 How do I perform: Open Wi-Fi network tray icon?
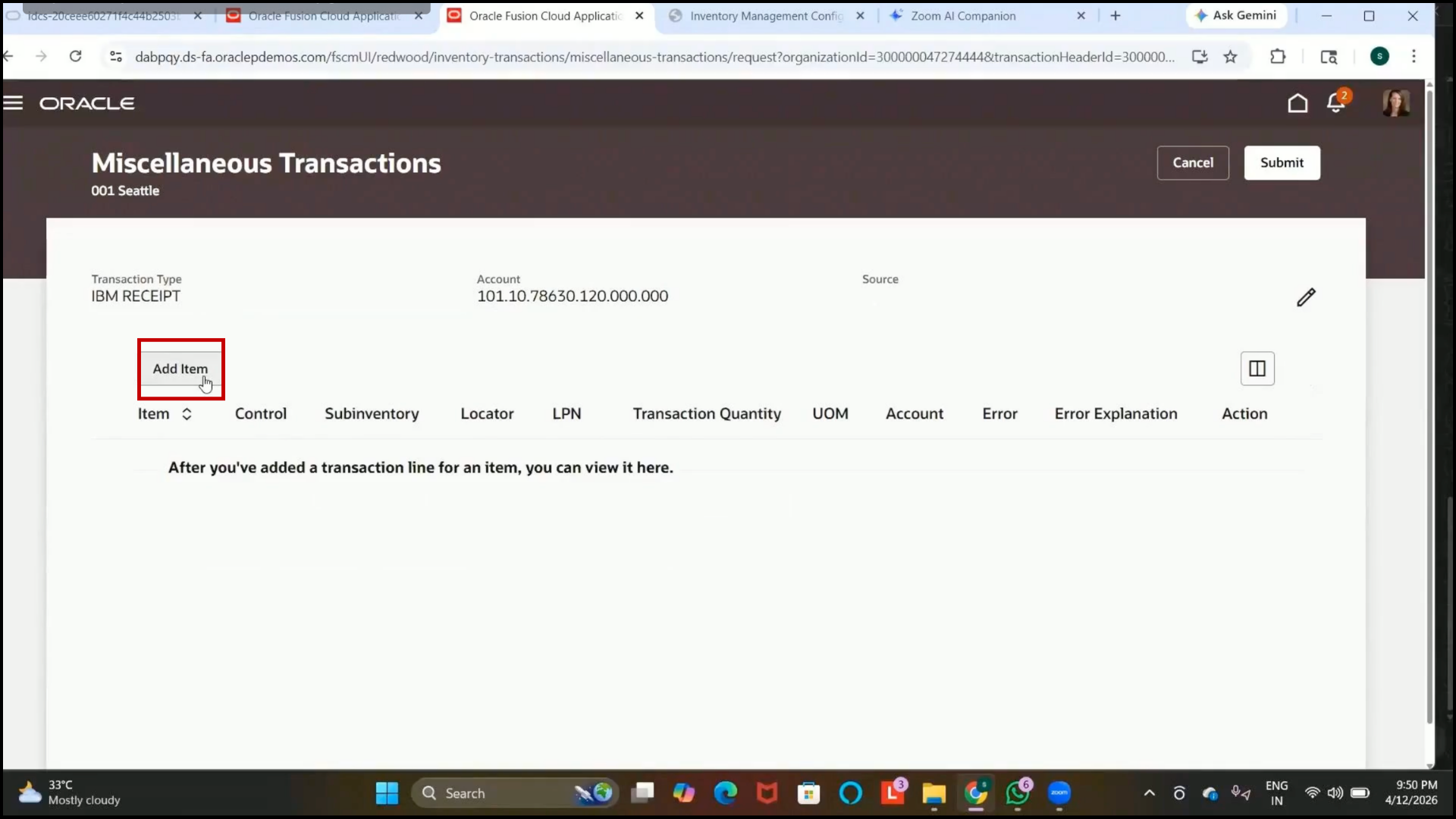point(1311,793)
